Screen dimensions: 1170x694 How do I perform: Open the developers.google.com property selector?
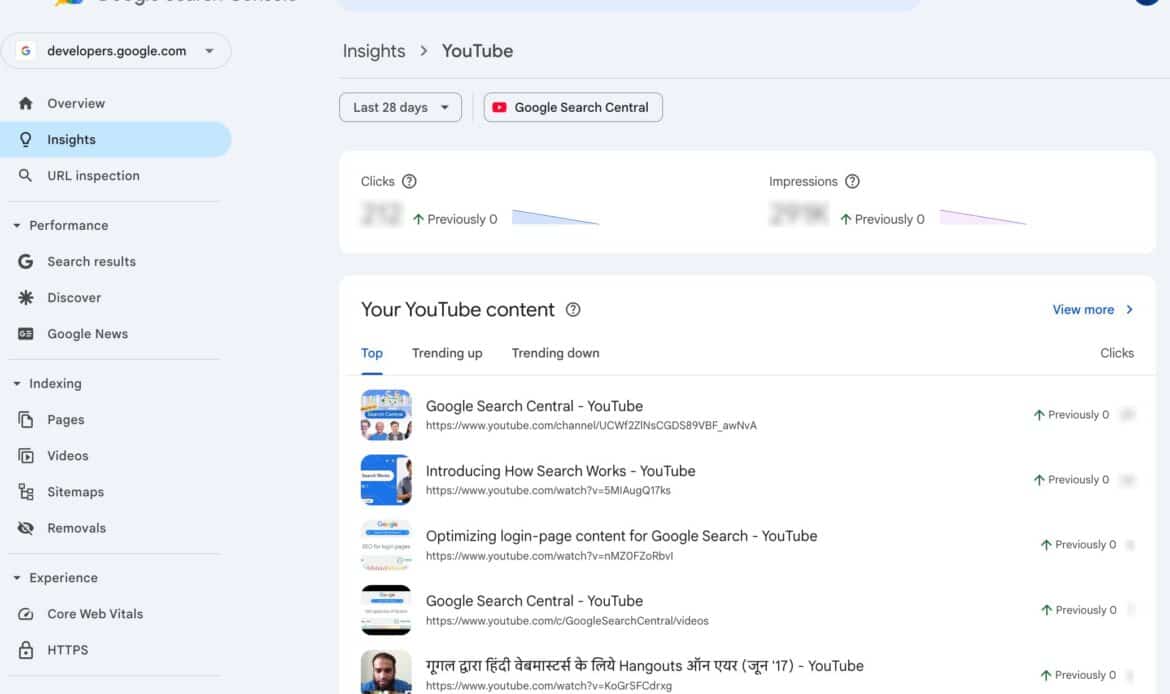click(x=117, y=50)
